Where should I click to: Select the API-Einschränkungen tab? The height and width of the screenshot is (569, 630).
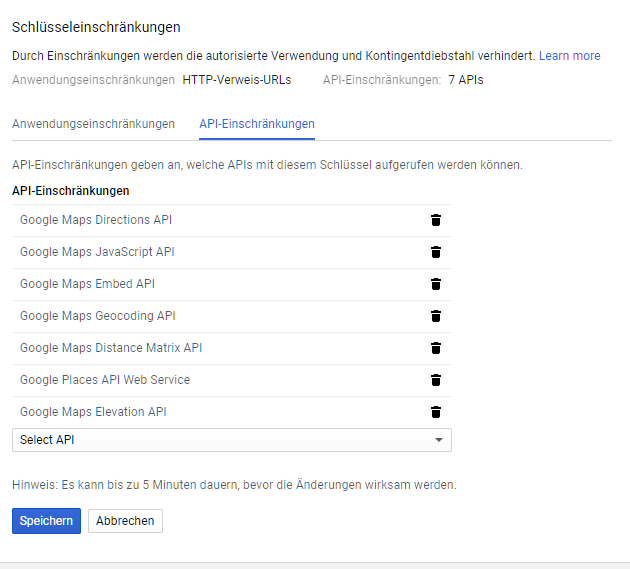(257, 124)
